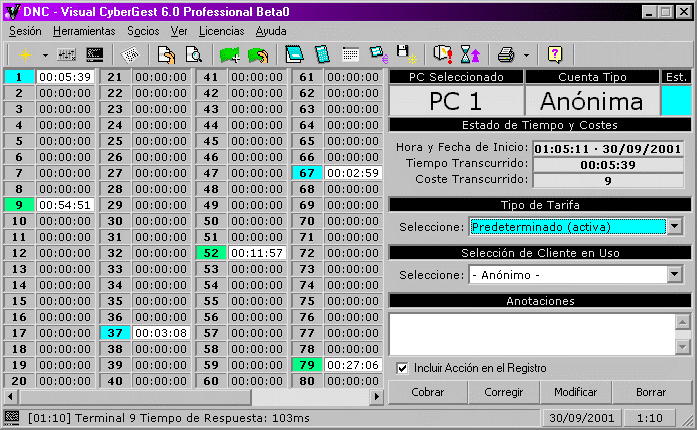Open the Licencias menu
697x430 pixels.
tap(221, 31)
